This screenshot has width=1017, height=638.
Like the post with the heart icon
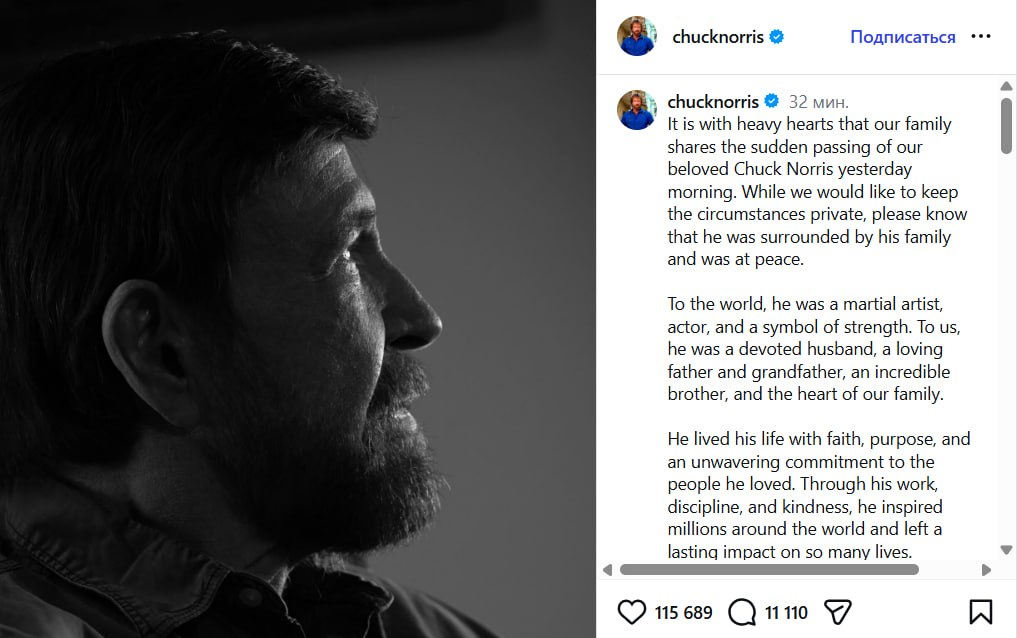[x=631, y=611]
